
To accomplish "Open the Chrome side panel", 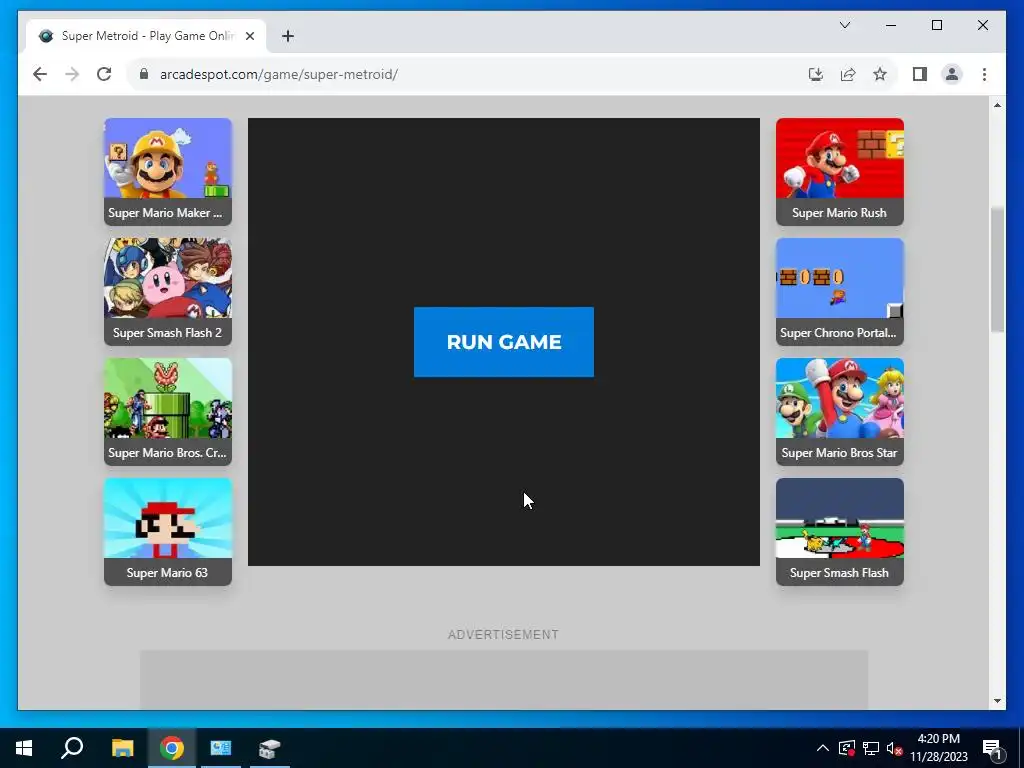I will click(920, 74).
